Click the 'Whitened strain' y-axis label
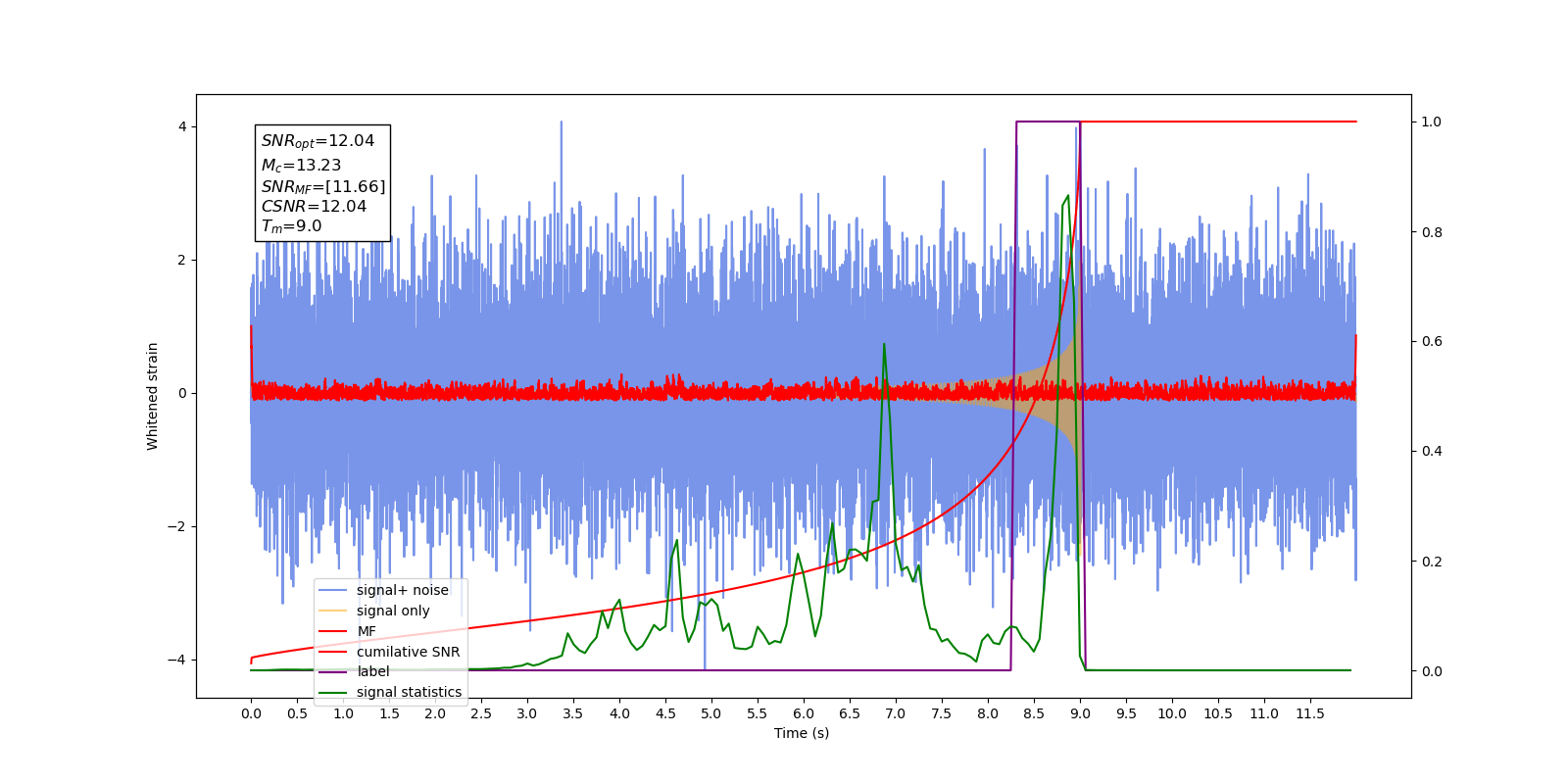Viewport: 1568px width, 784px height. click(x=152, y=396)
